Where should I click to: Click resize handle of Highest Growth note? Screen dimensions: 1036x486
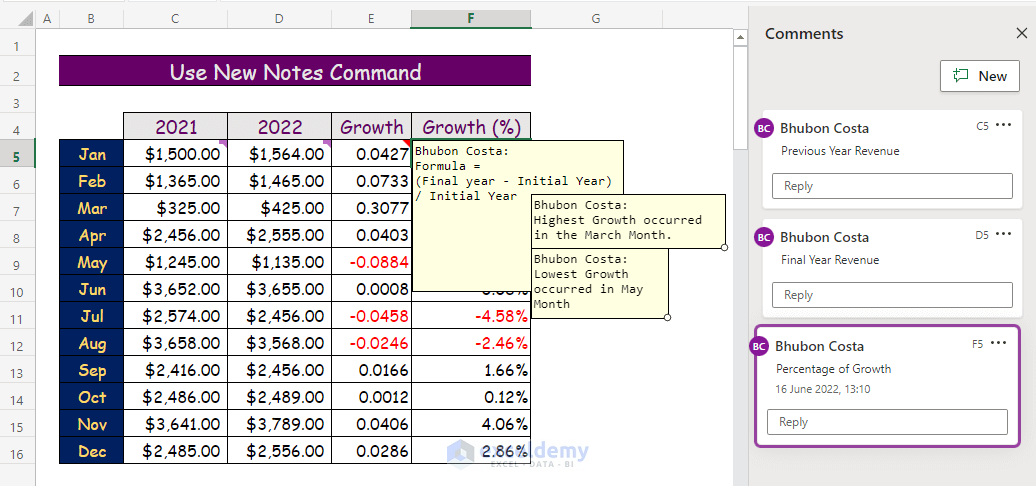coord(725,248)
